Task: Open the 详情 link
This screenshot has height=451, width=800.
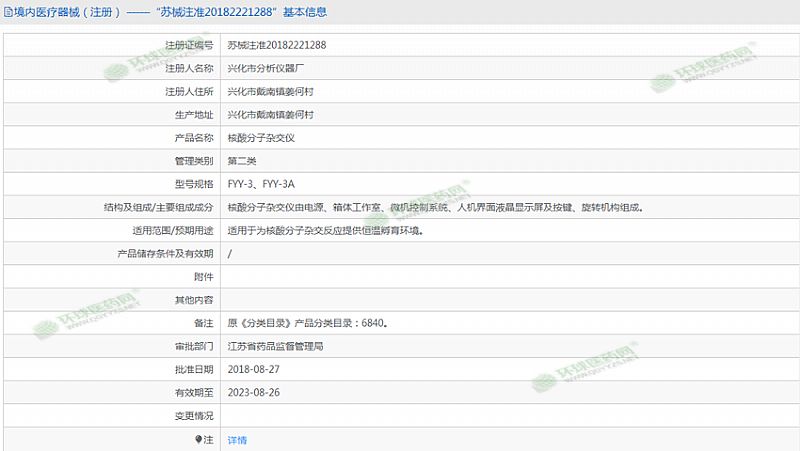Action: (x=237, y=439)
